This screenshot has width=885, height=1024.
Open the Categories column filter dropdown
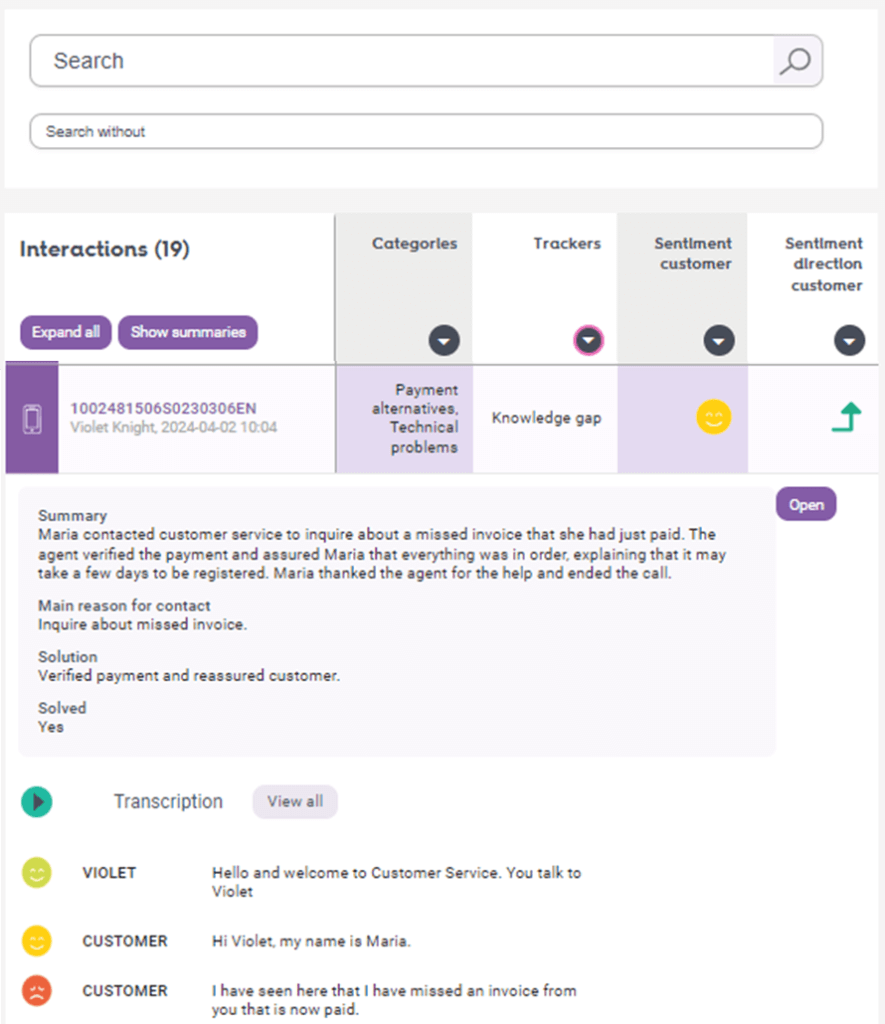click(444, 341)
